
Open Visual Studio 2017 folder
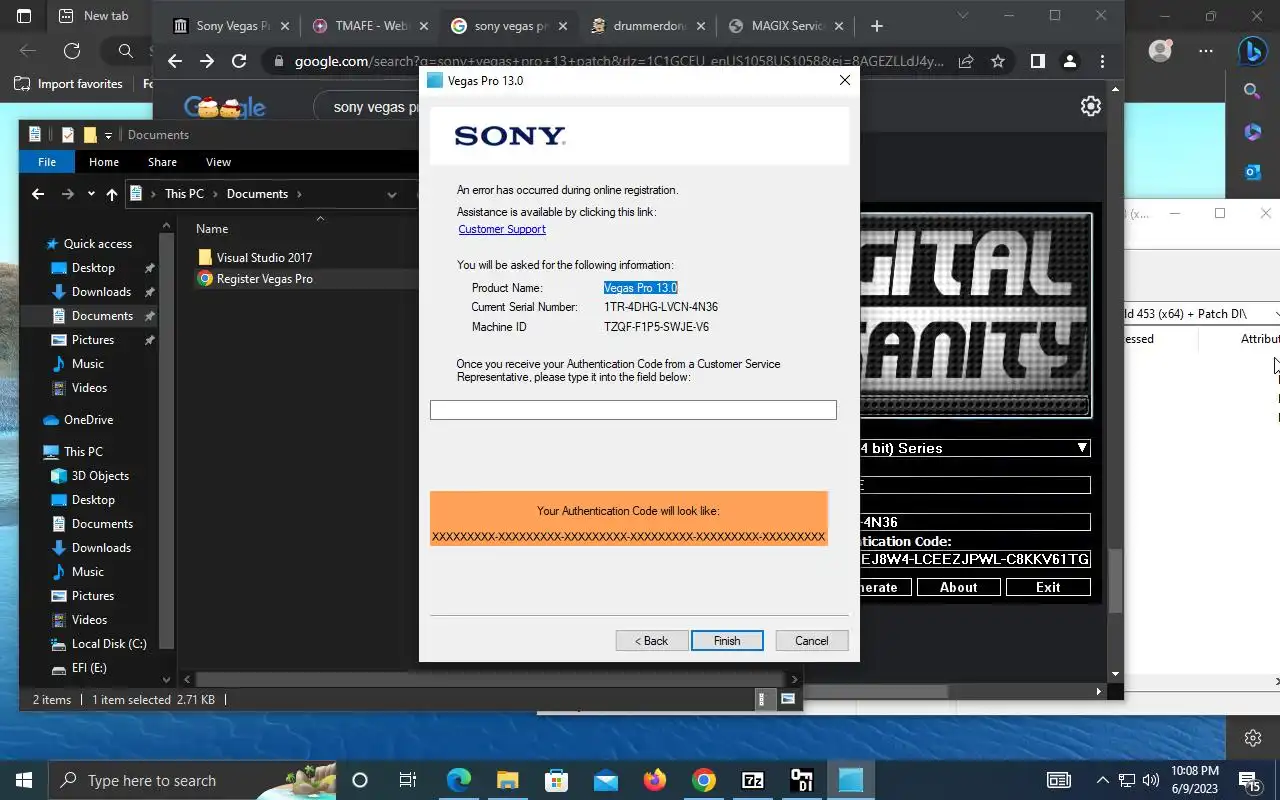(x=264, y=257)
